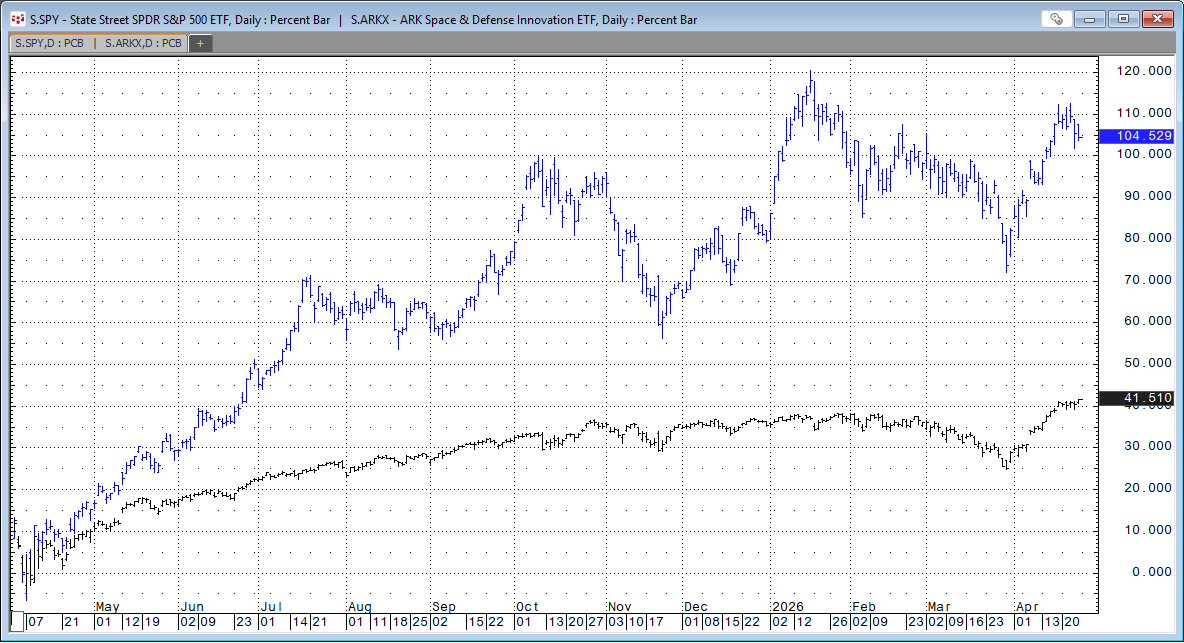Select the S.SPY,D : PCB tab
The height and width of the screenshot is (643, 1184).
(x=50, y=43)
